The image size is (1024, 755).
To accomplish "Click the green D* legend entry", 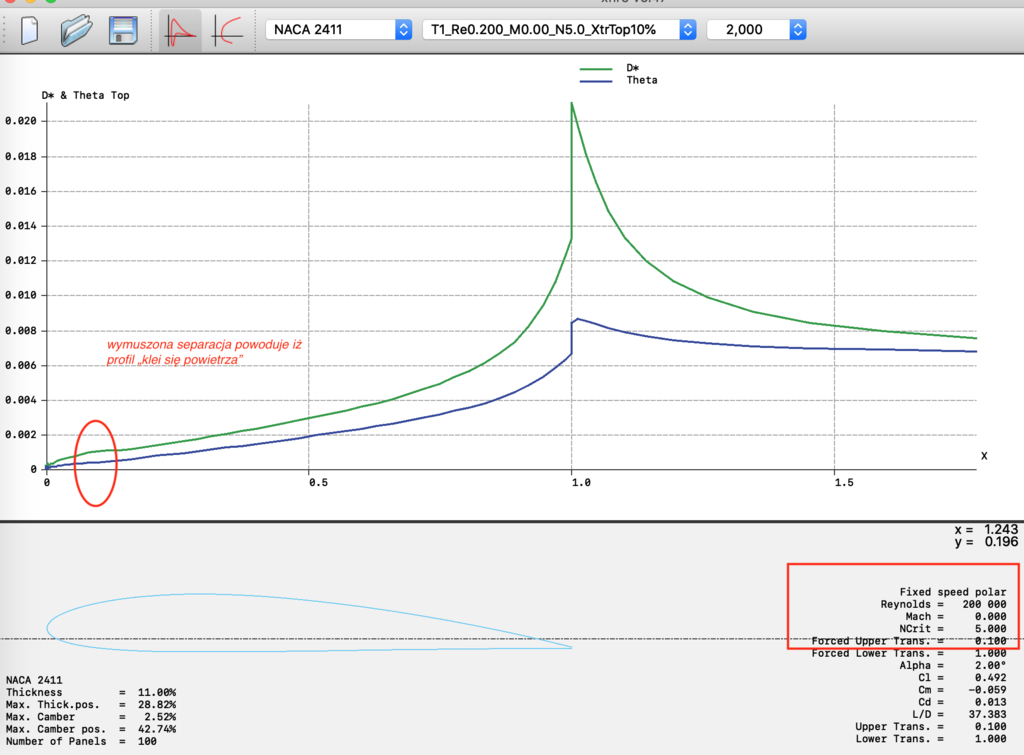I will tap(632, 68).
